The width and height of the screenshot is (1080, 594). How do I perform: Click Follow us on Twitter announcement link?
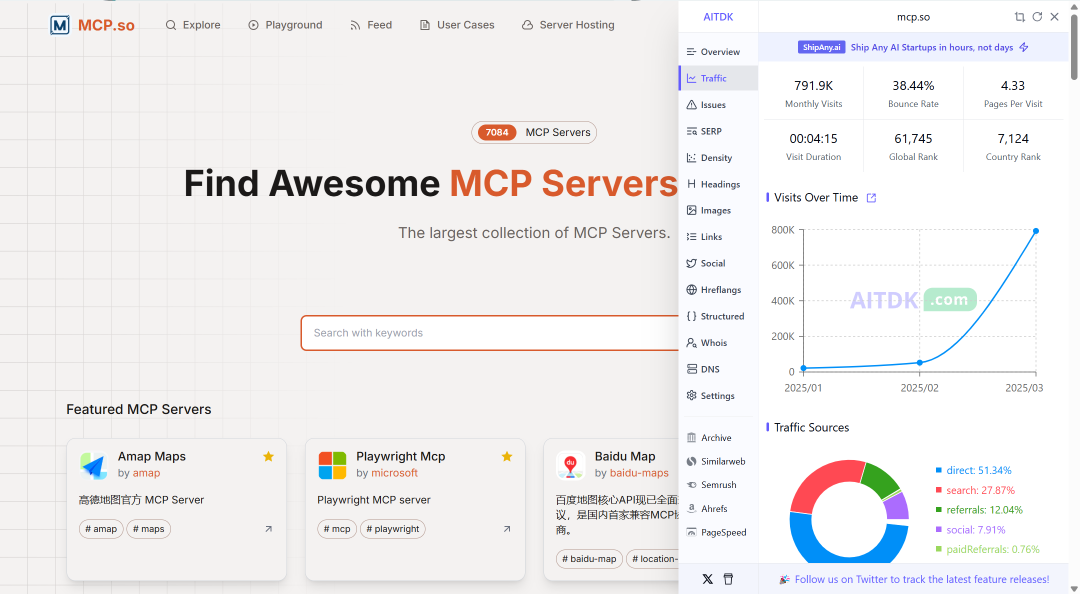click(x=914, y=580)
